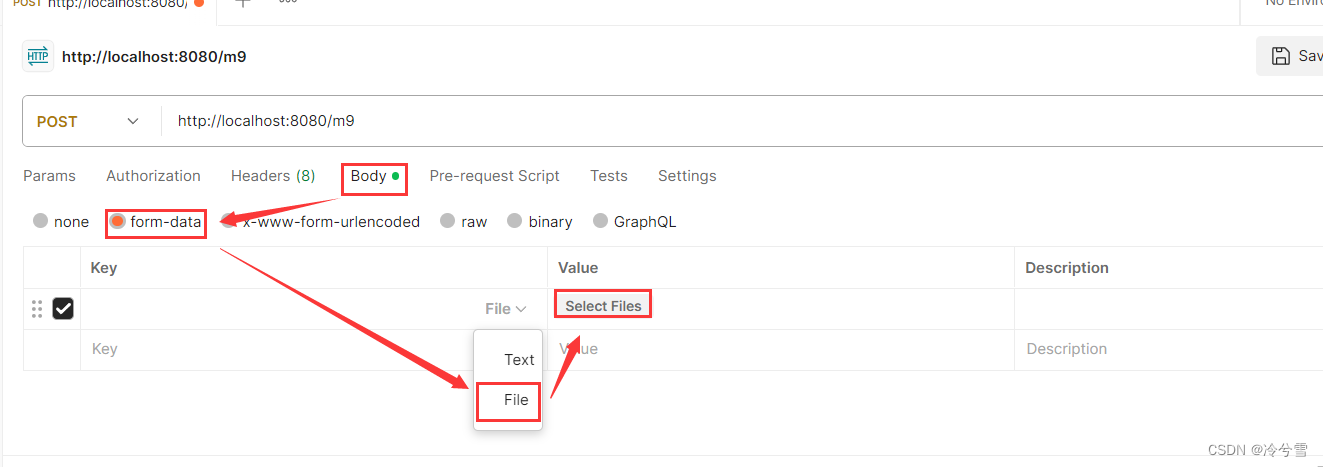This screenshot has width=1323, height=467.
Task: Expand the File type dropdown in Key
Action: (x=506, y=309)
